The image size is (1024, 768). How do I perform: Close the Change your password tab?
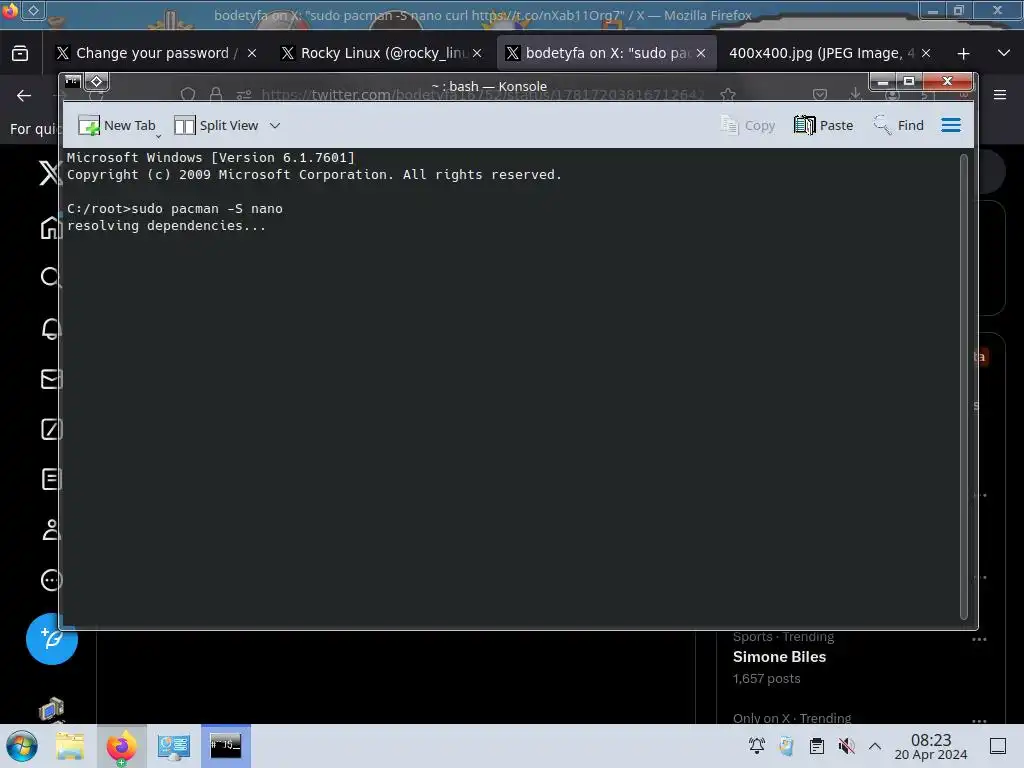click(x=252, y=53)
